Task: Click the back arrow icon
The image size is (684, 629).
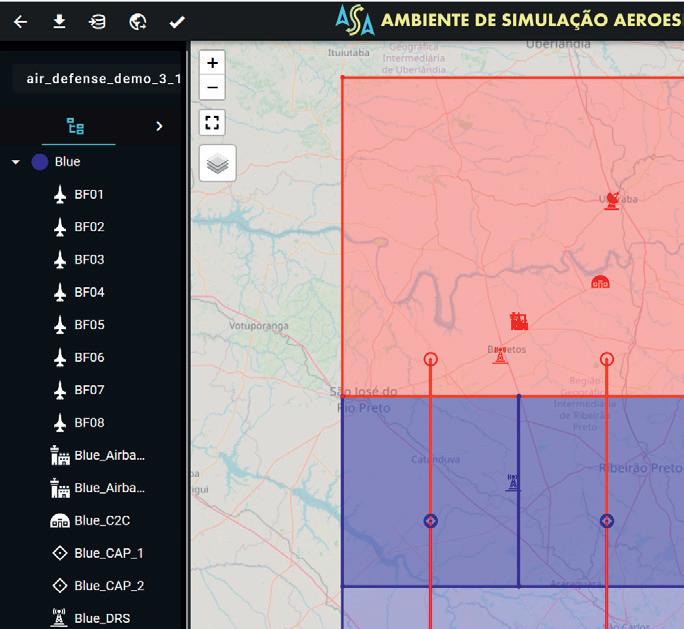Action: (x=21, y=22)
